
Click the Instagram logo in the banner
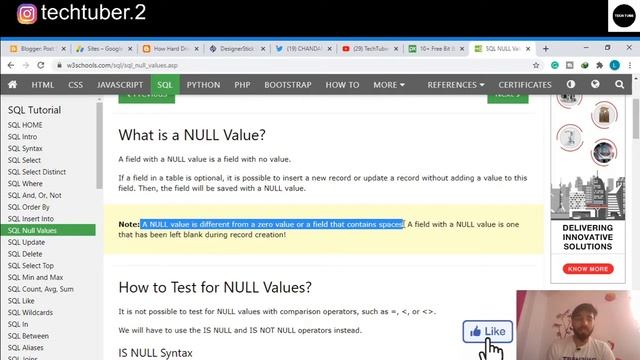click(x=27, y=13)
